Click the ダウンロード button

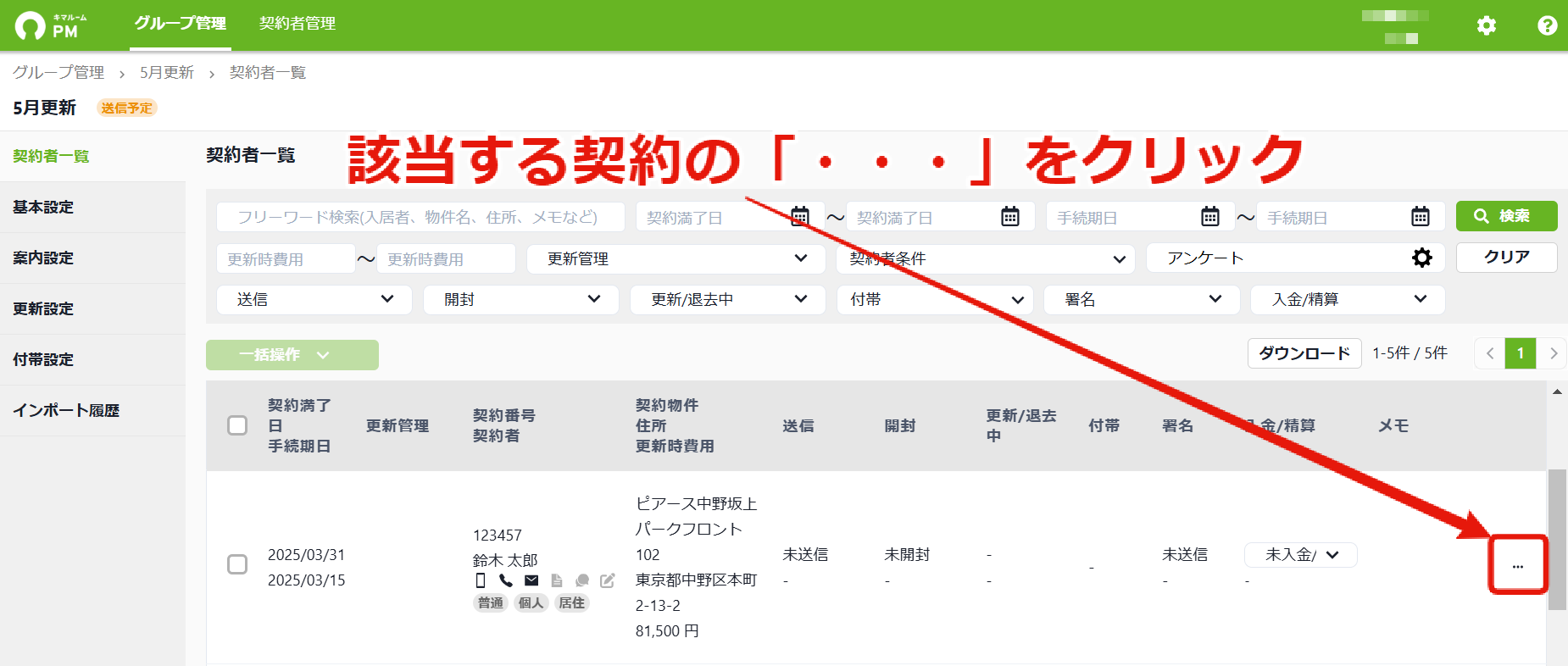click(x=1304, y=353)
